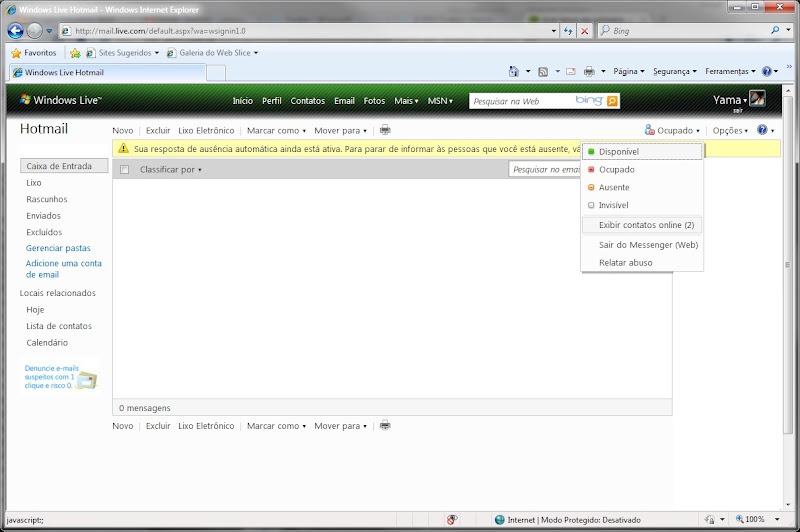The image size is (800, 532).
Task: Set status to Ausente
Action: click(x=642, y=187)
